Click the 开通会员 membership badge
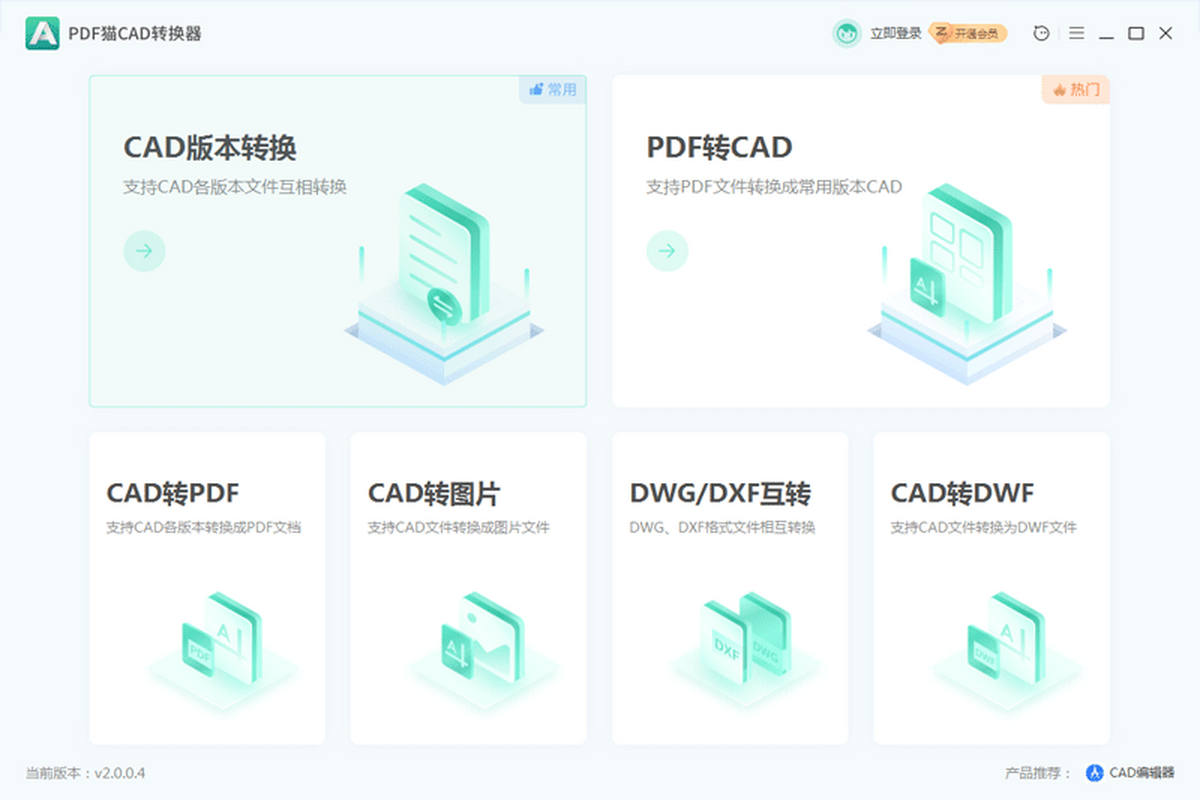Viewport: 1200px width, 800px height. (x=968, y=33)
